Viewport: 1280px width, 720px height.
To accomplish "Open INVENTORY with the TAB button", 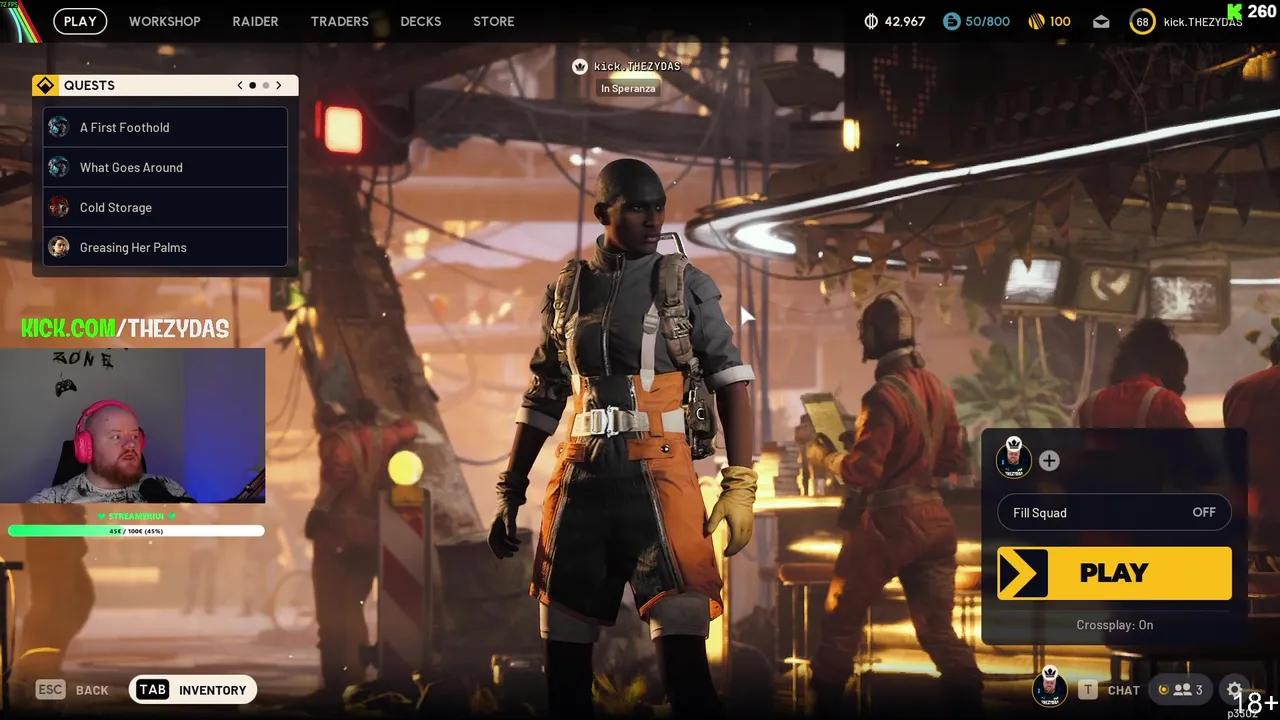I will click(192, 690).
